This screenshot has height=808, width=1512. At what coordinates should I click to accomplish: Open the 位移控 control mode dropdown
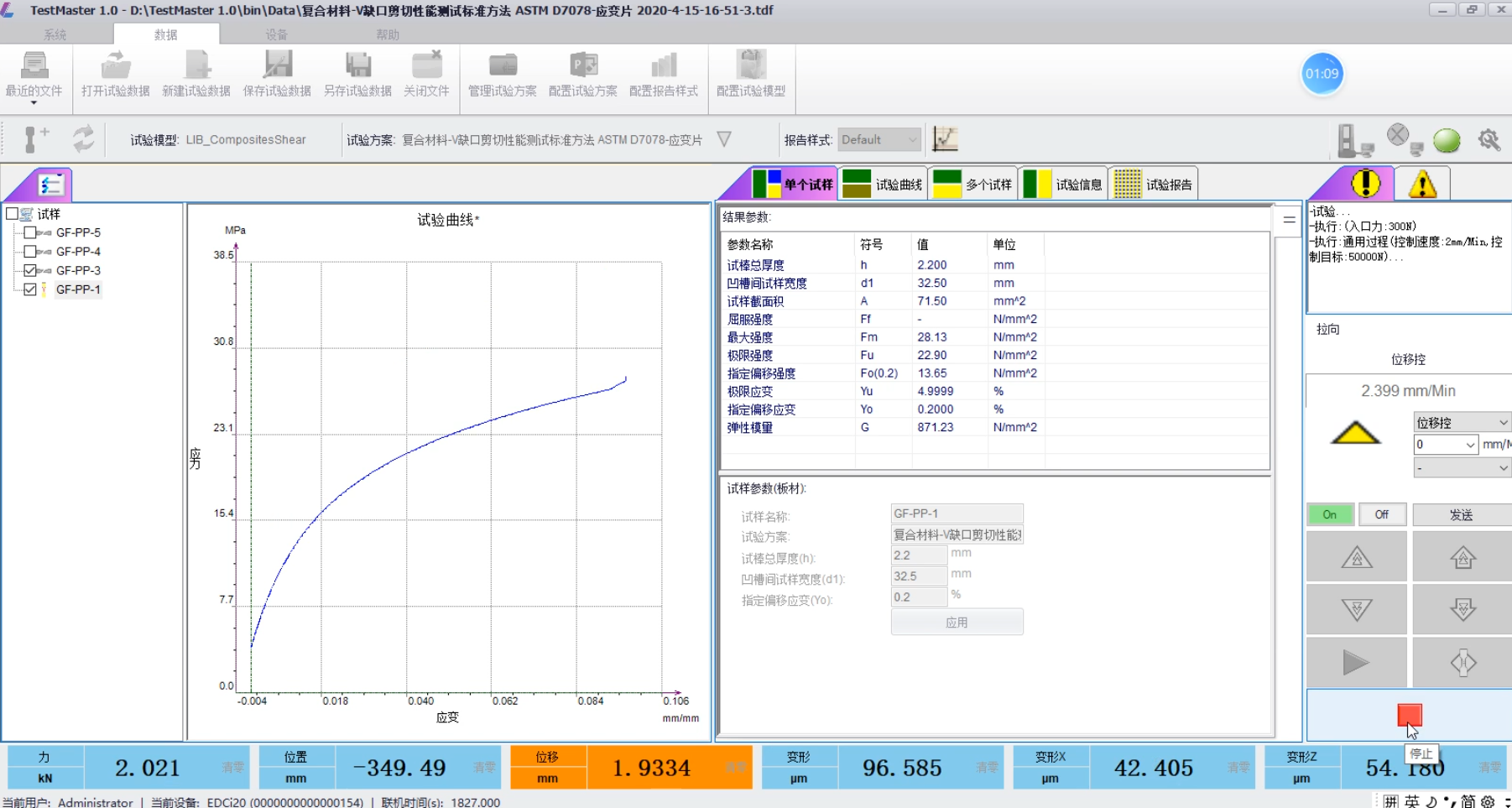(x=1460, y=421)
